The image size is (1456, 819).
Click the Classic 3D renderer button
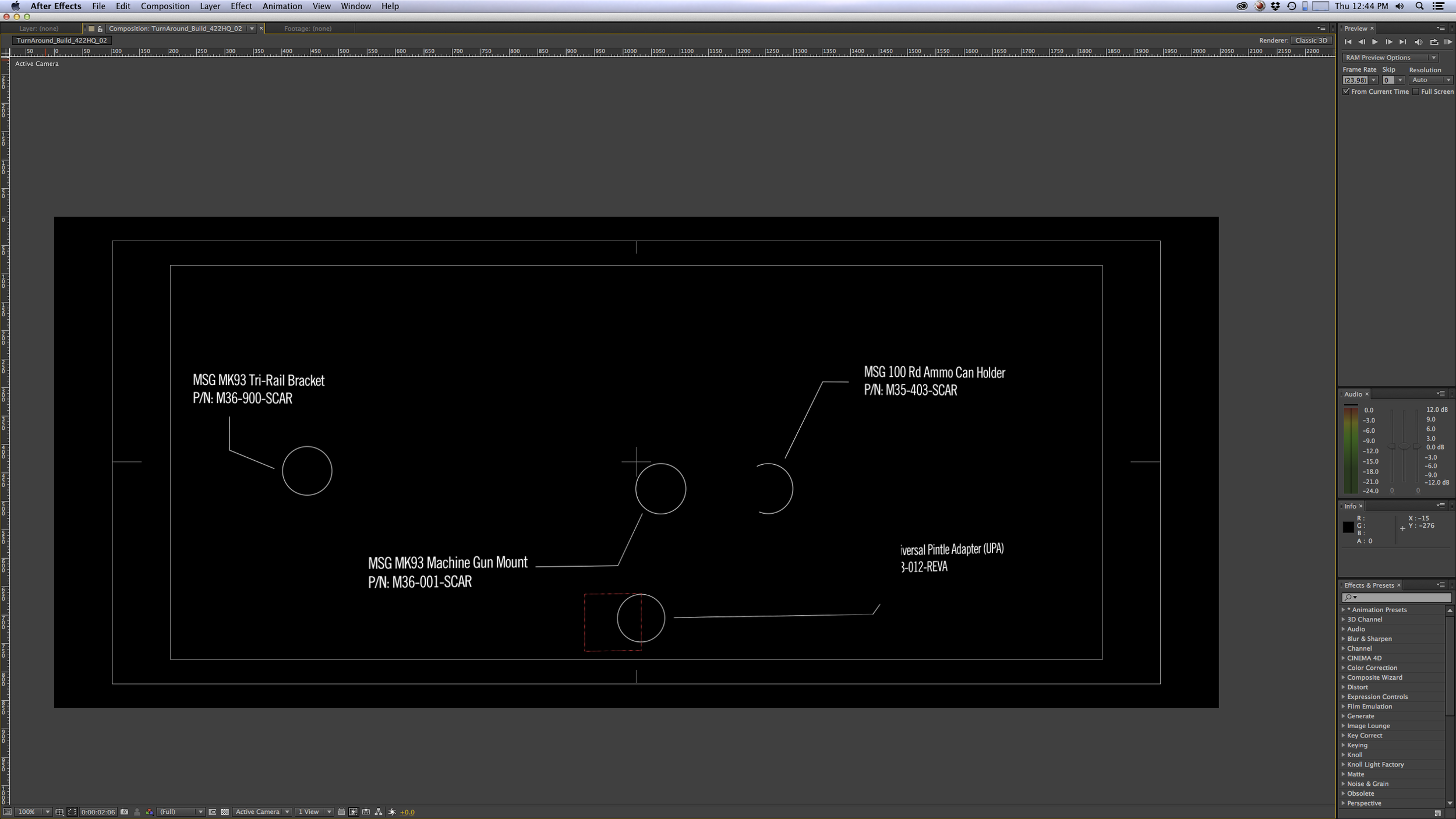click(1311, 40)
